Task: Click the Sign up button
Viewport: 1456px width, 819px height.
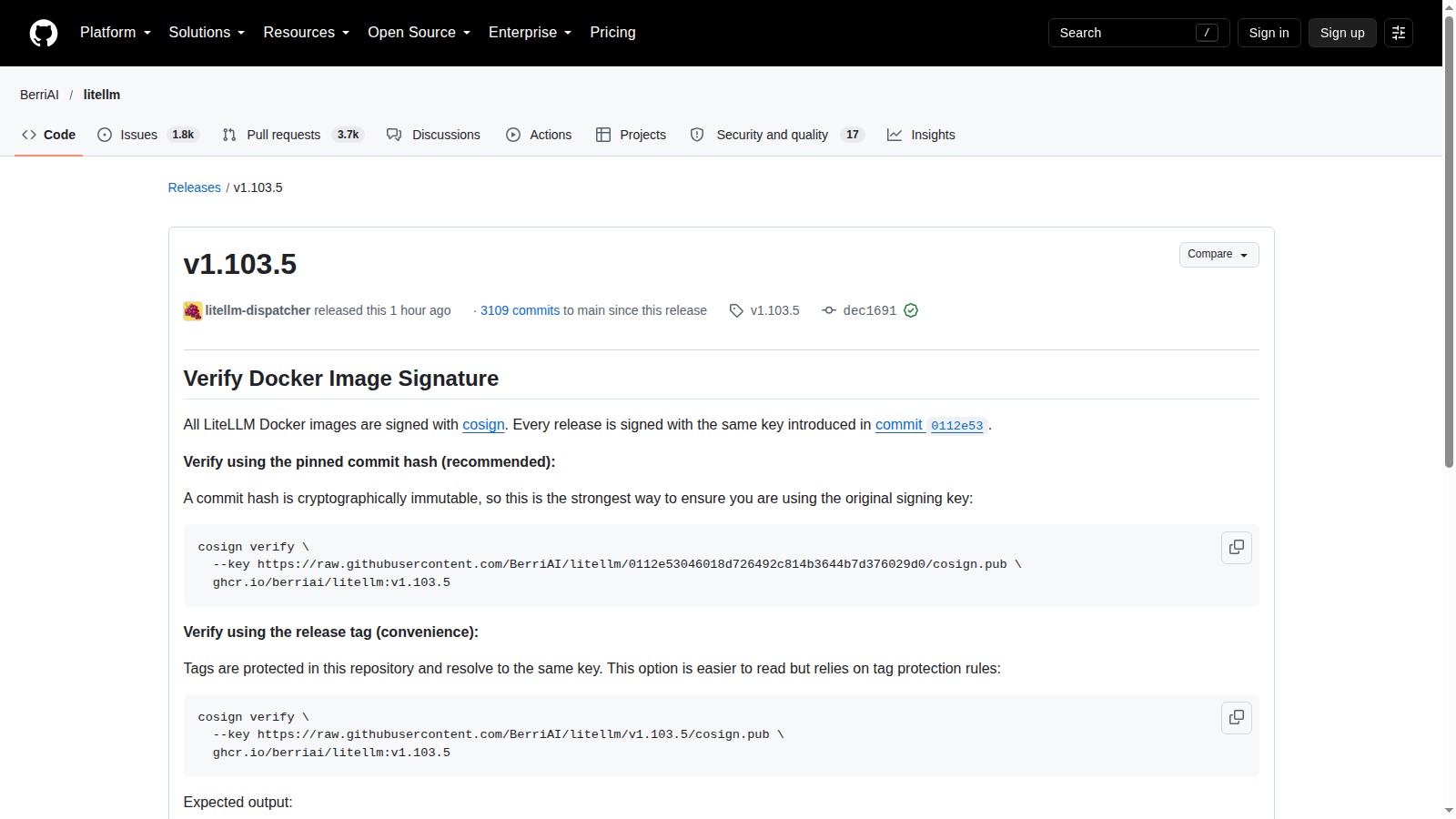Action: (1342, 33)
